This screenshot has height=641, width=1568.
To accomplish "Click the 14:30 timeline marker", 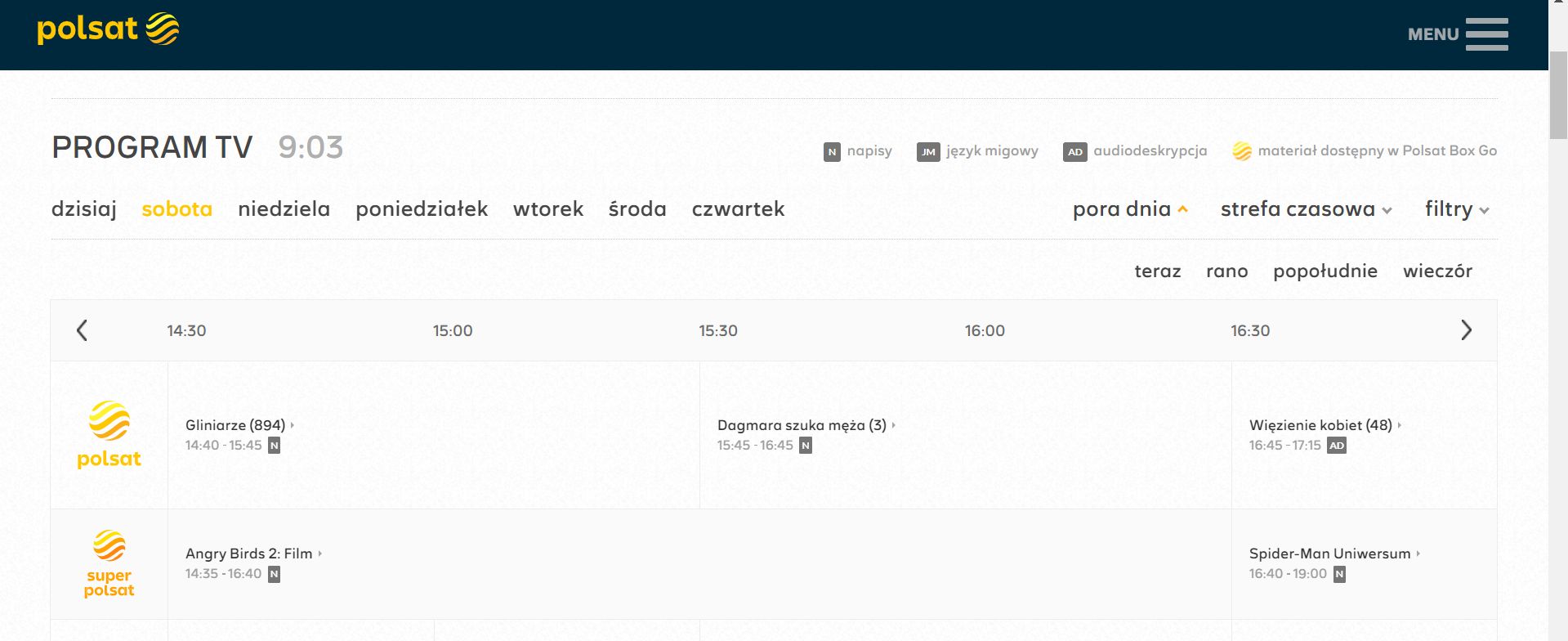I will (x=186, y=330).
